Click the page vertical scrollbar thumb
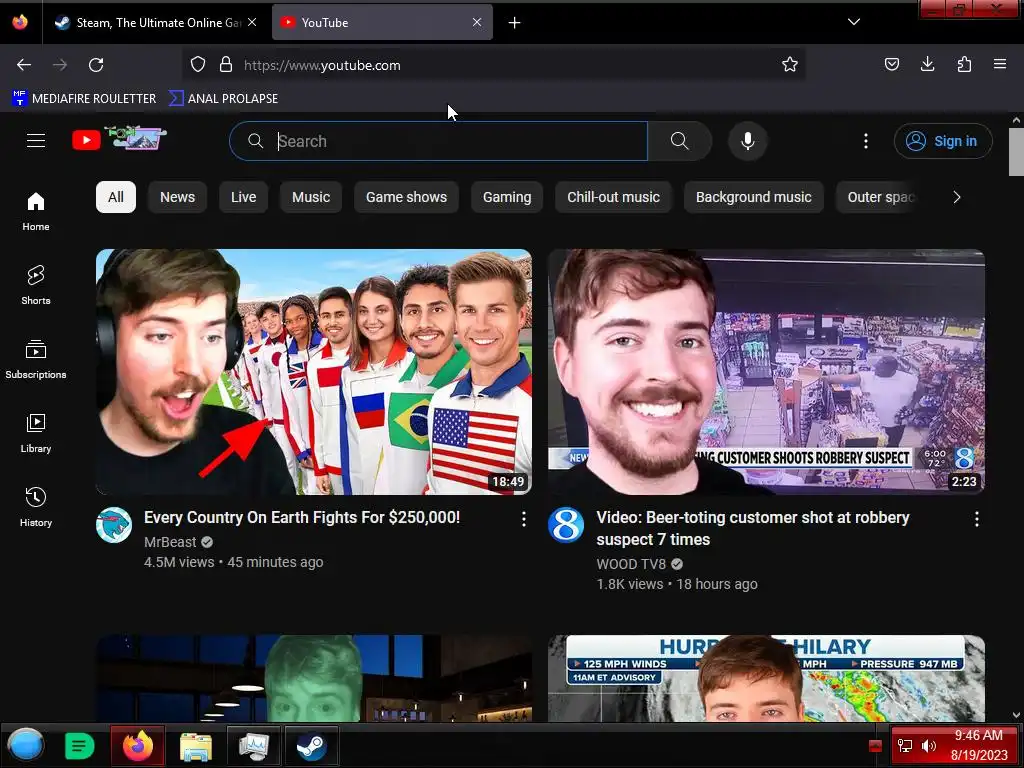Viewport: 1024px width, 768px height. tap(1016, 152)
